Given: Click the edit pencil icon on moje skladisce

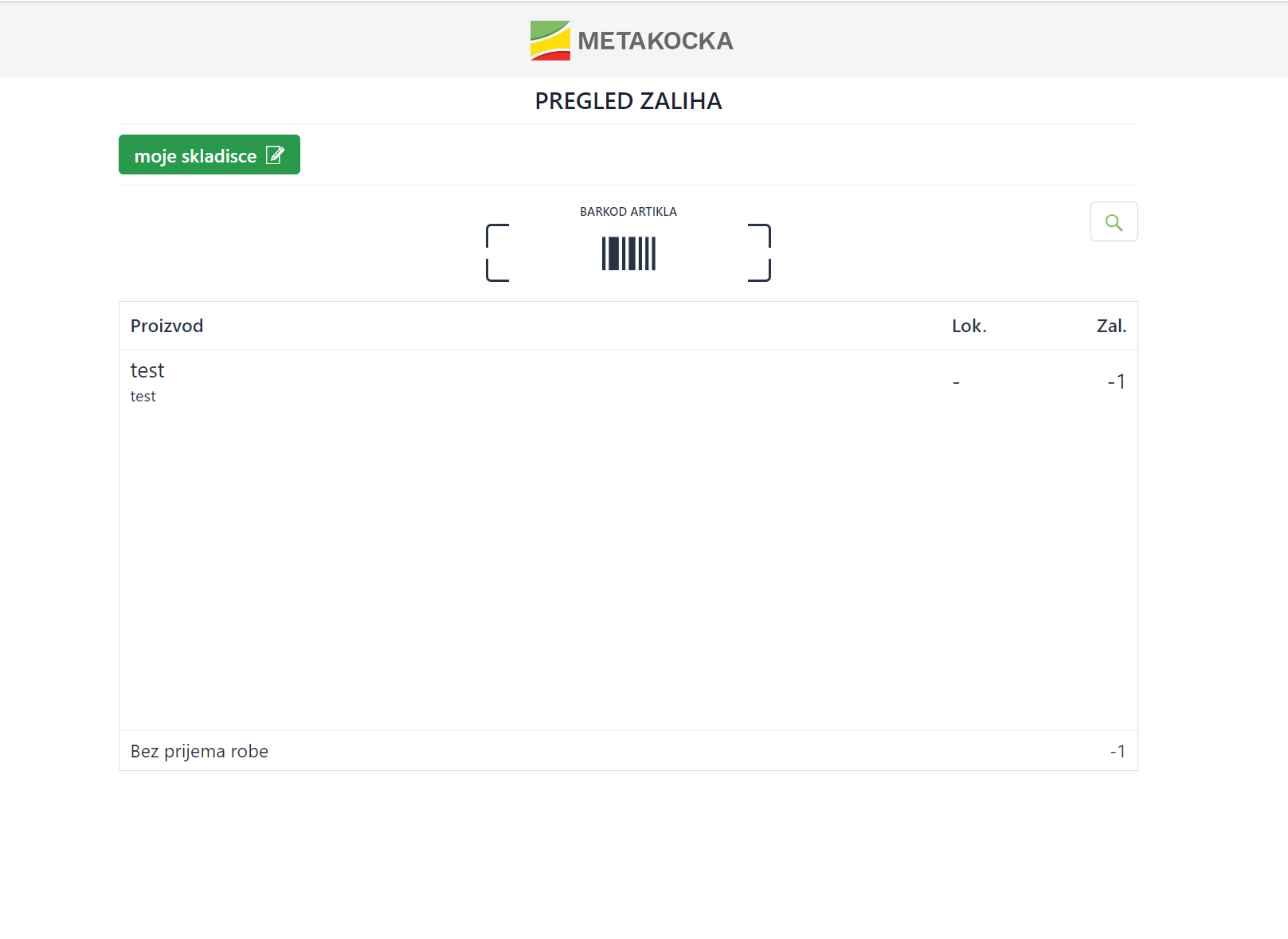Looking at the screenshot, I should coord(275,155).
